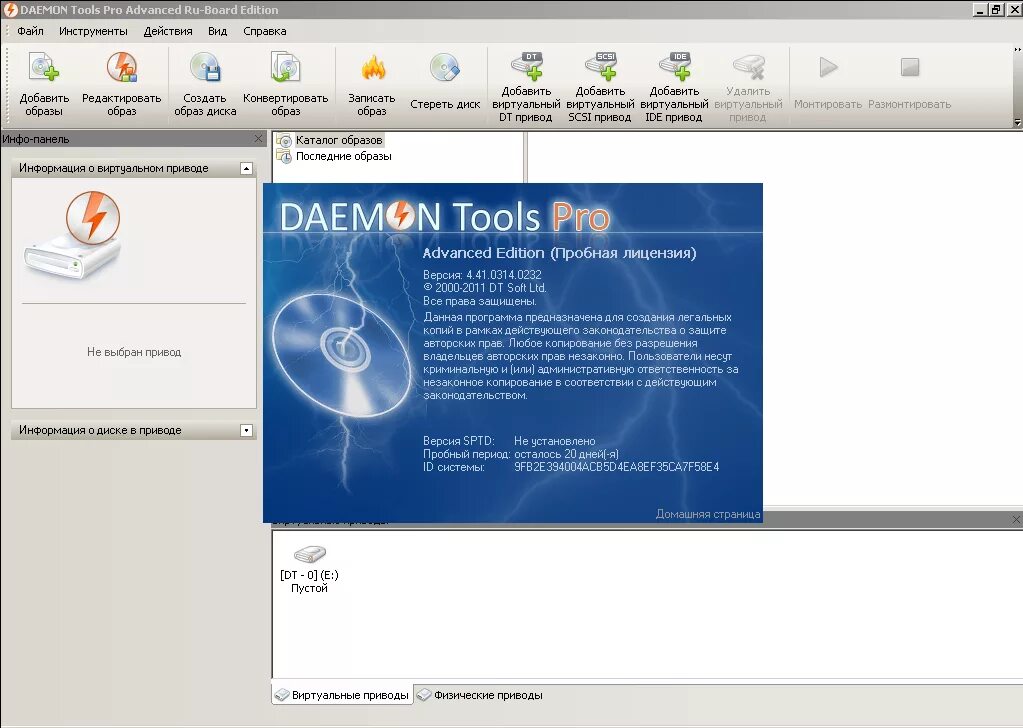Open the Справка menu
Screen dimensions: 1023x728
pos(264,31)
